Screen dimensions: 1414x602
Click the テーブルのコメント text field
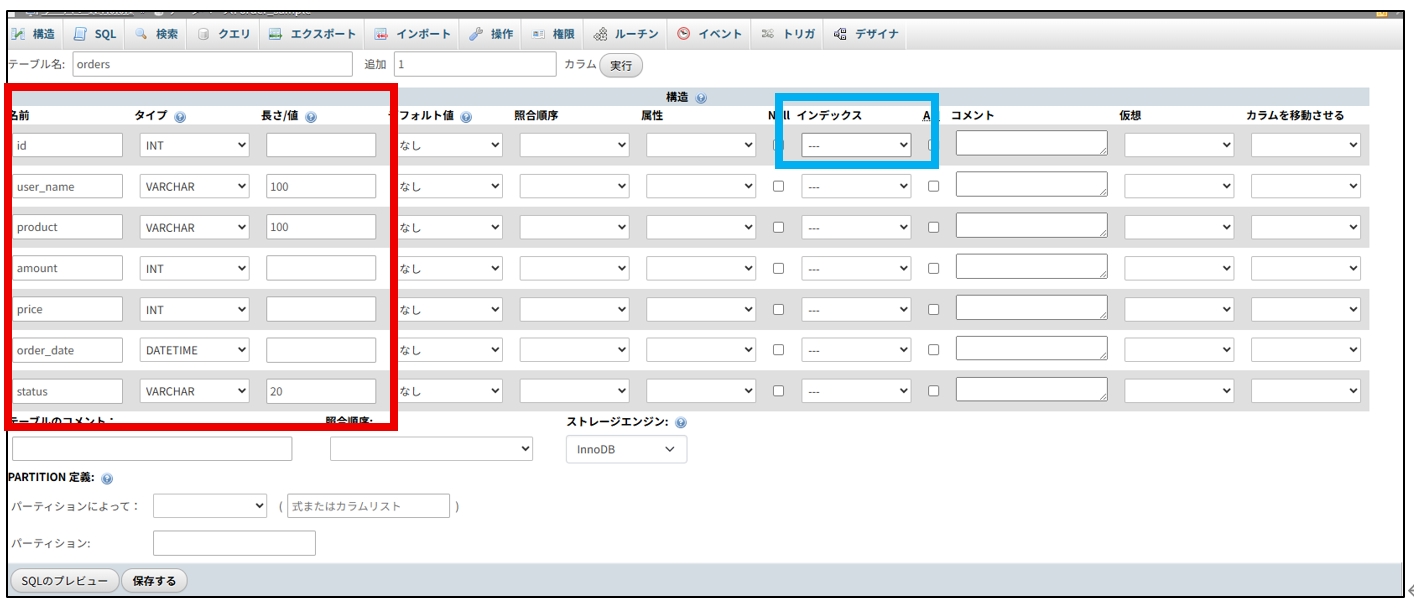click(x=152, y=449)
